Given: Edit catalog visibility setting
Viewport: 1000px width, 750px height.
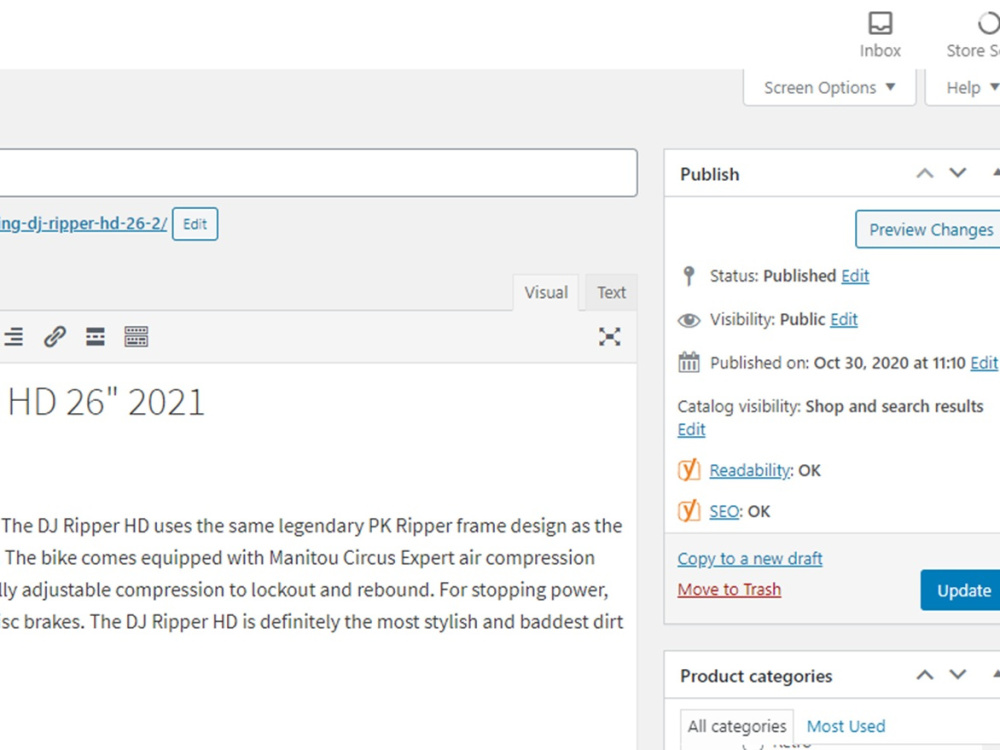Looking at the screenshot, I should (691, 429).
